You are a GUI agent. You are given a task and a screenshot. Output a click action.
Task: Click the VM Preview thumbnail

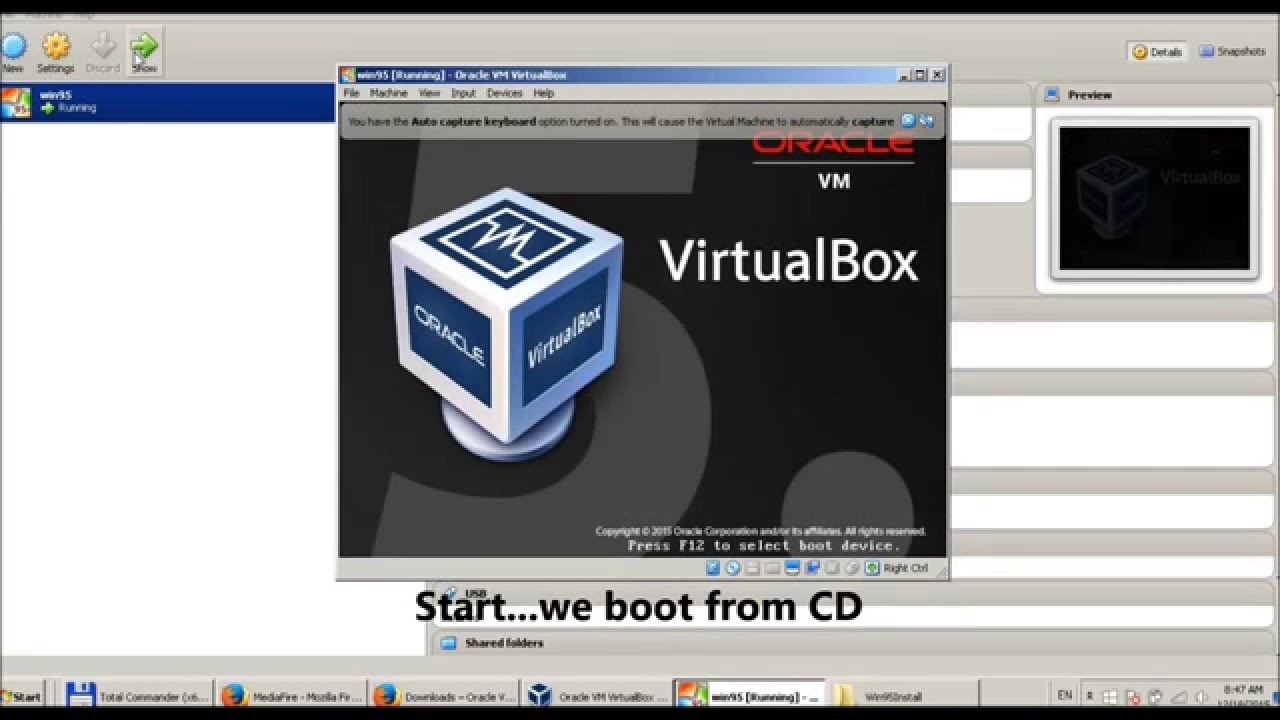(x=1154, y=198)
